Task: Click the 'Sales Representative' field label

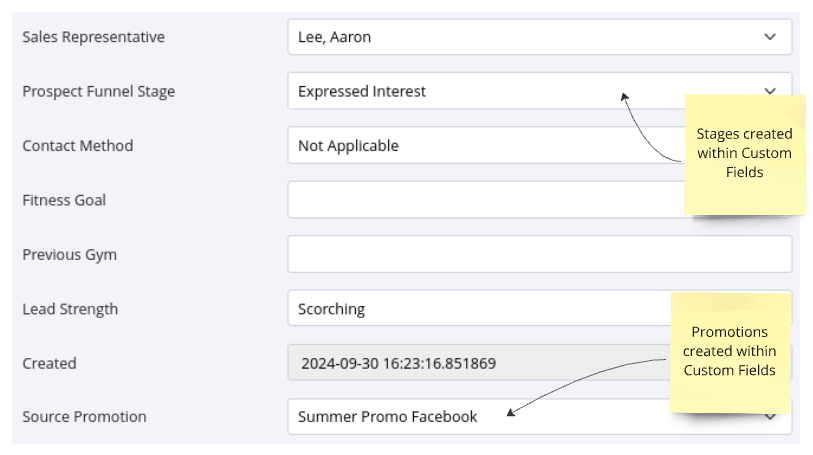Action: point(93,37)
